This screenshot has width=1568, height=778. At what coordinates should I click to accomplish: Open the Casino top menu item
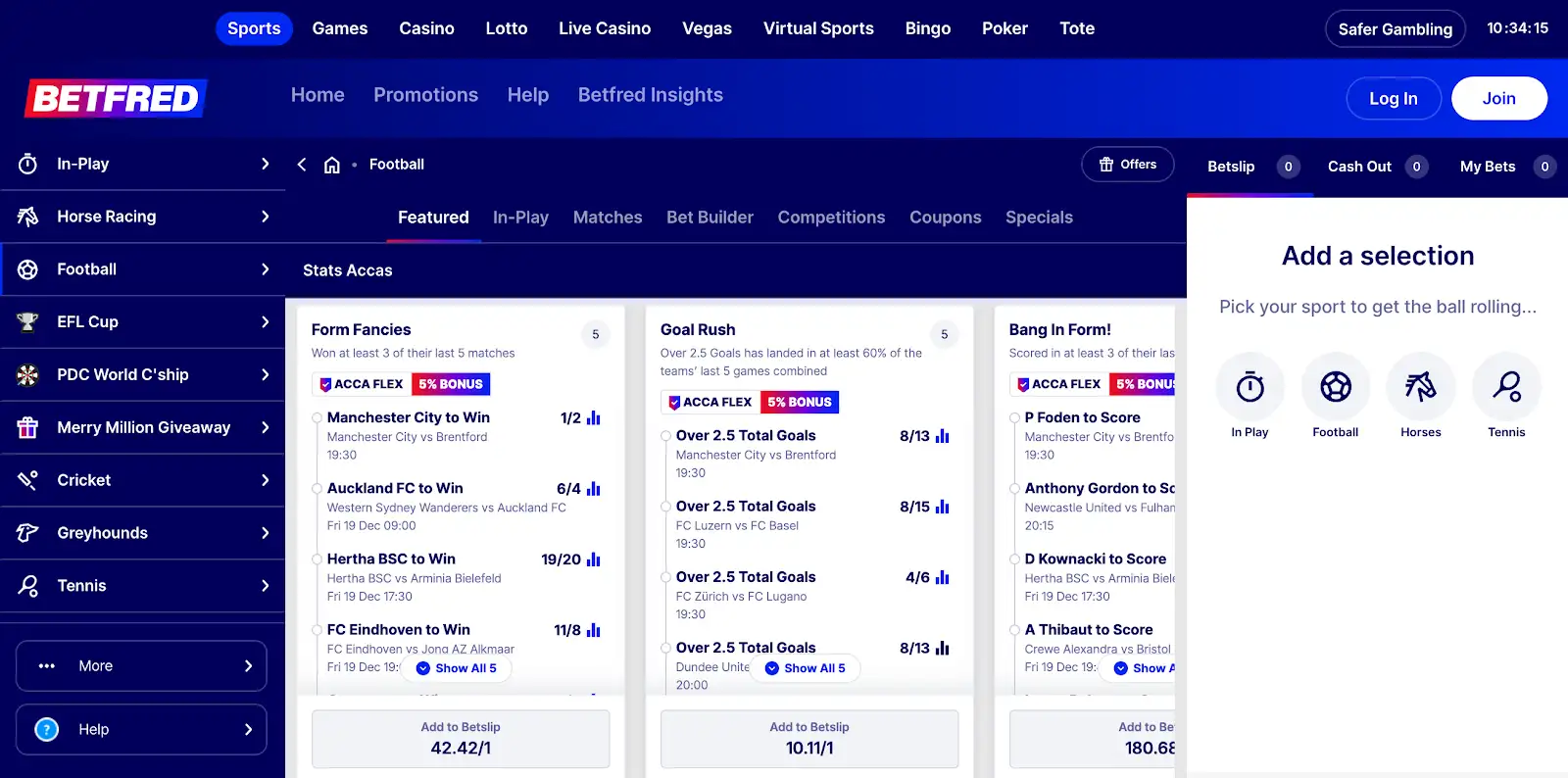pyautogui.click(x=426, y=28)
